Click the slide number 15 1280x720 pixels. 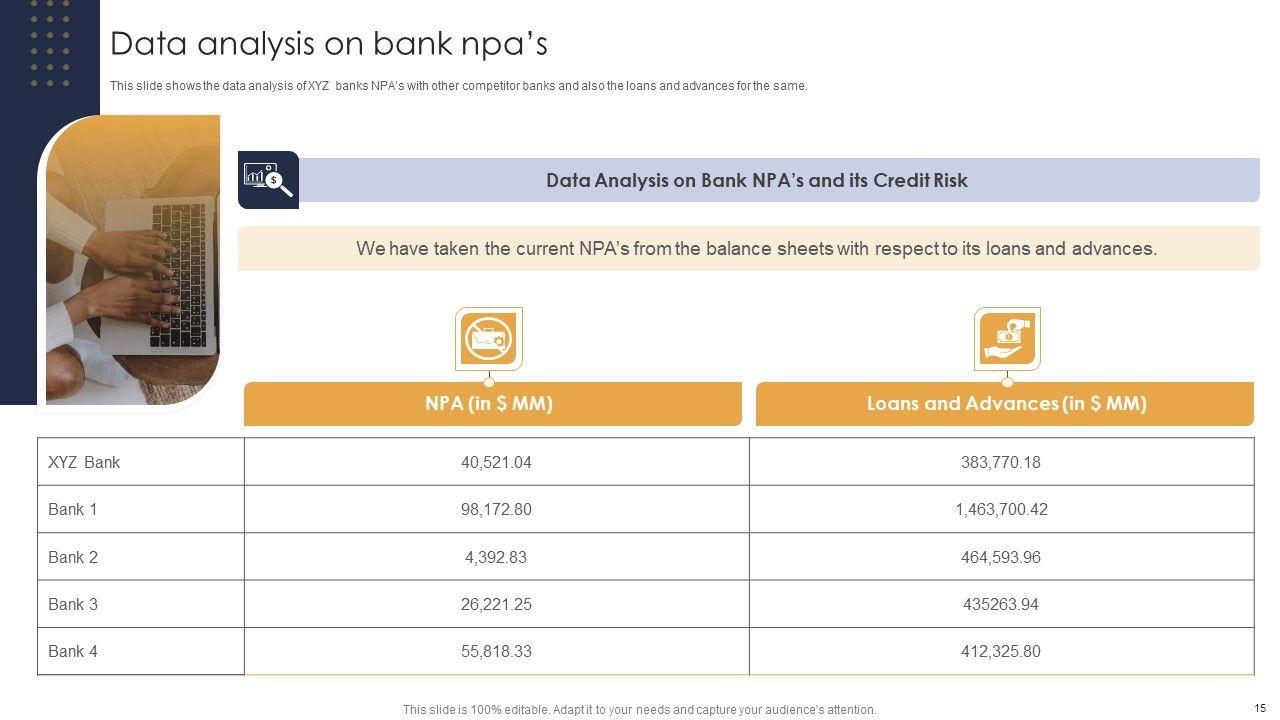[1259, 708]
